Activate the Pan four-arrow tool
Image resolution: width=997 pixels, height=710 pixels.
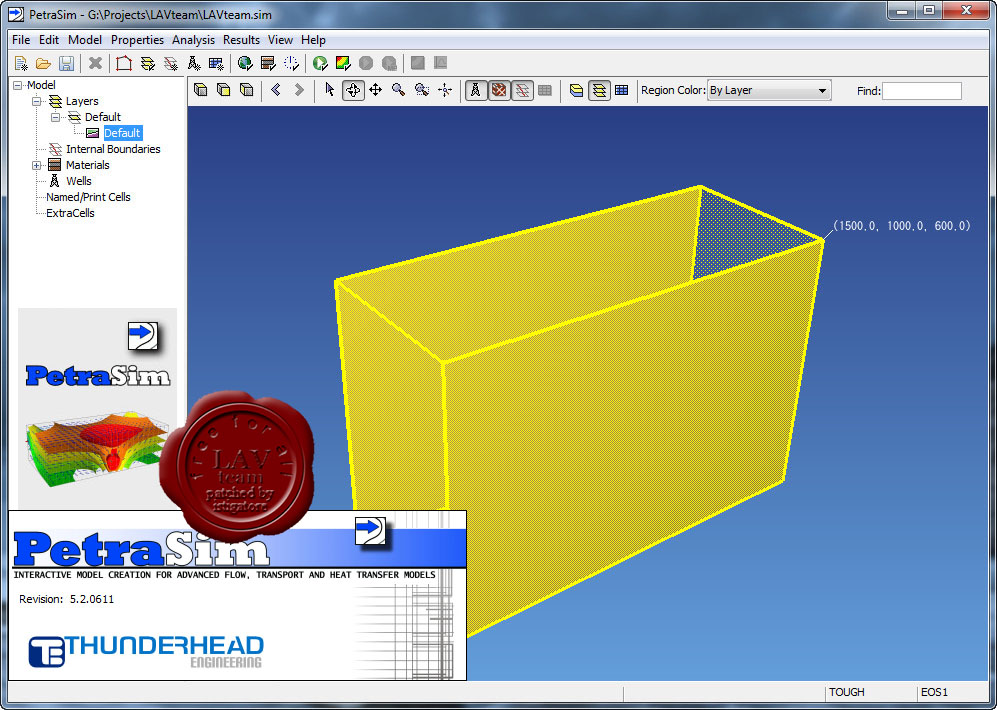pos(376,90)
